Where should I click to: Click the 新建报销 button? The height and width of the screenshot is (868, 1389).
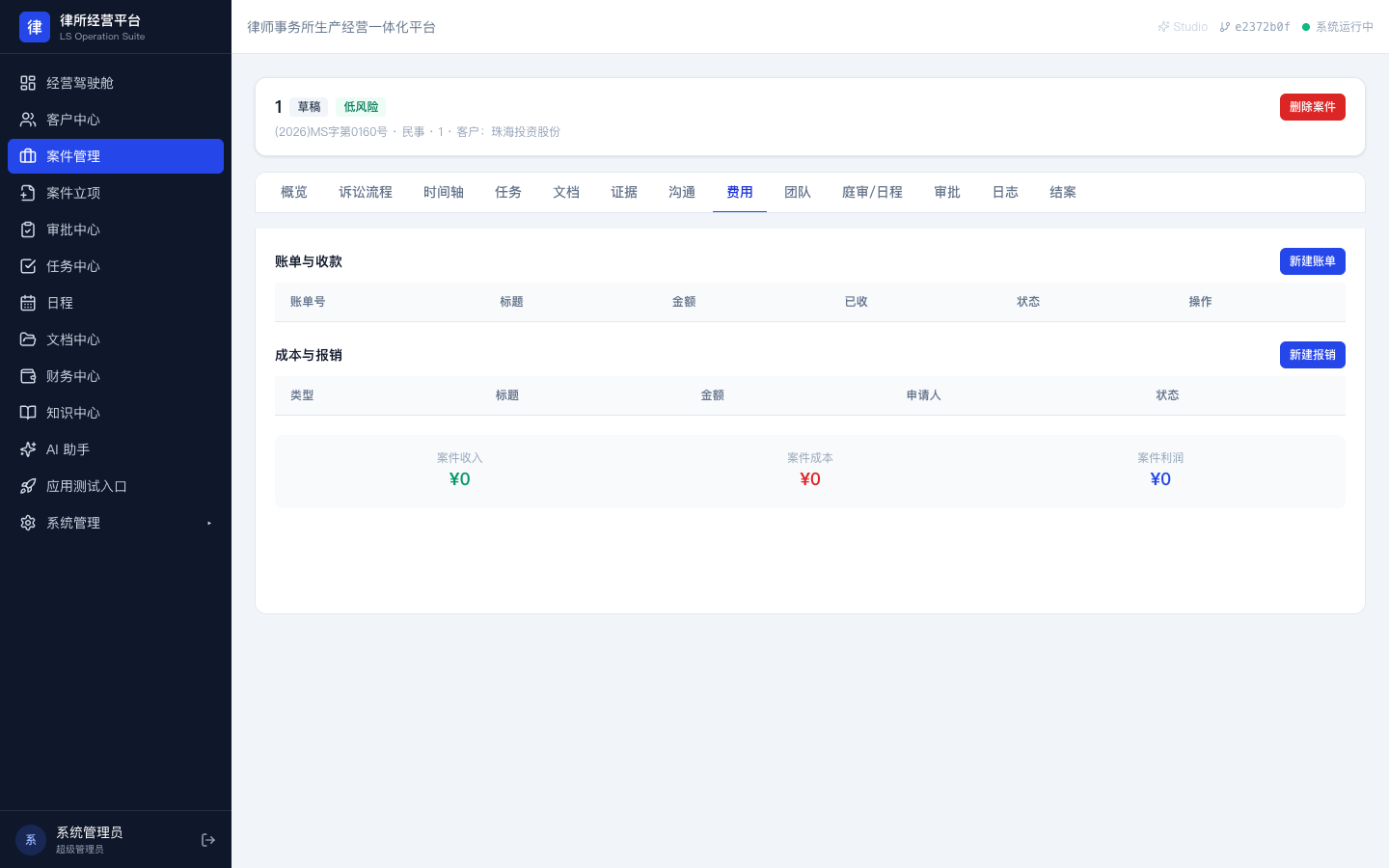click(1313, 355)
